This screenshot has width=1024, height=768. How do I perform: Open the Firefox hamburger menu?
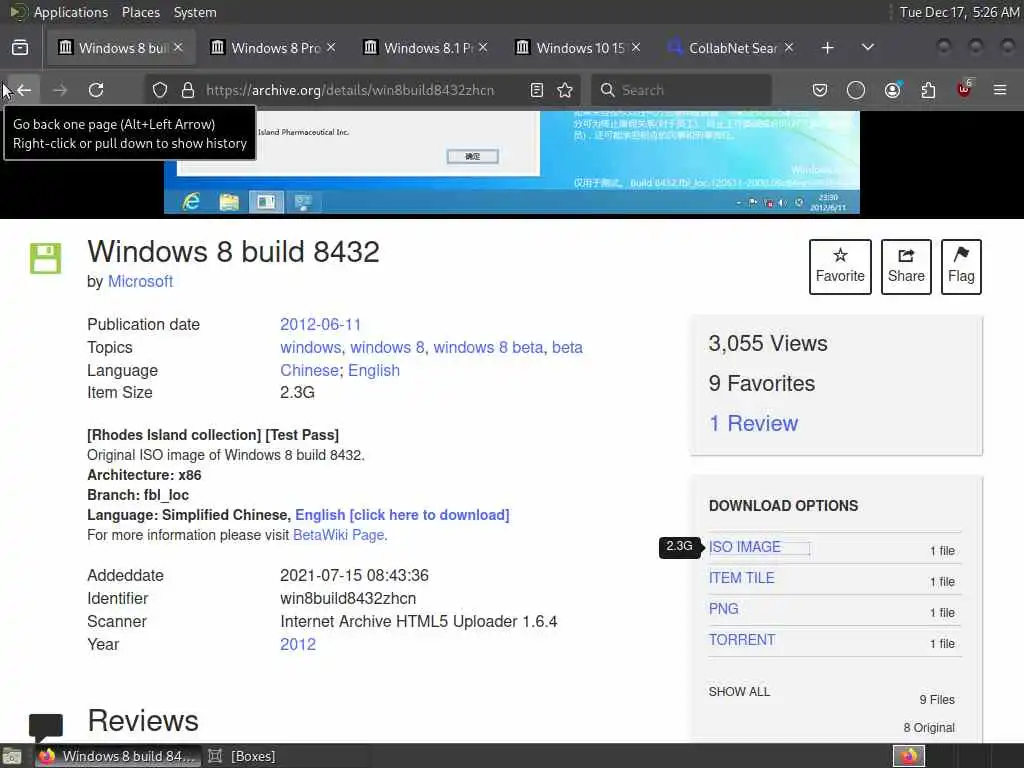pos(1000,90)
